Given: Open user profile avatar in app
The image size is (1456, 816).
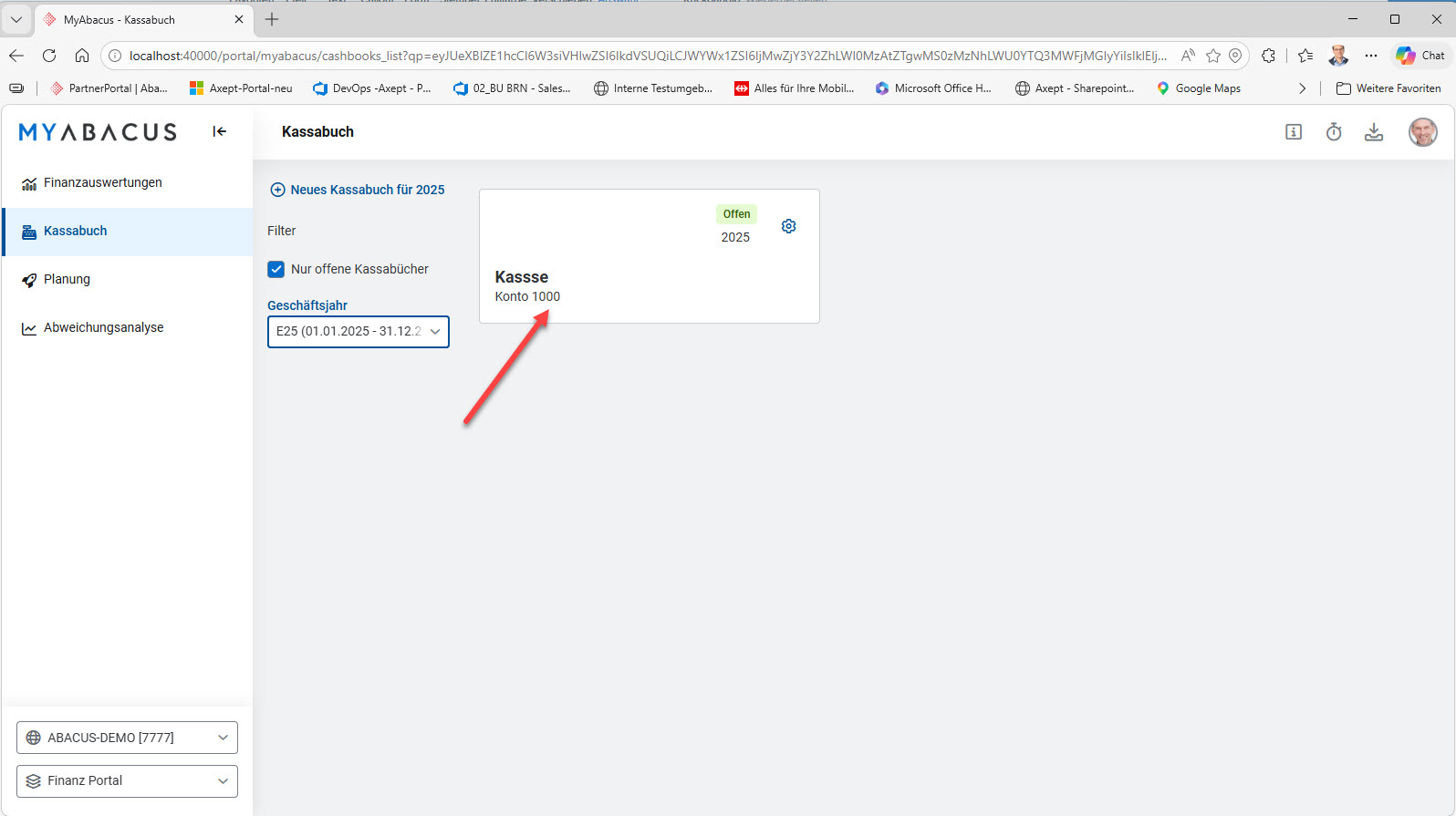Looking at the screenshot, I should pos(1423,132).
